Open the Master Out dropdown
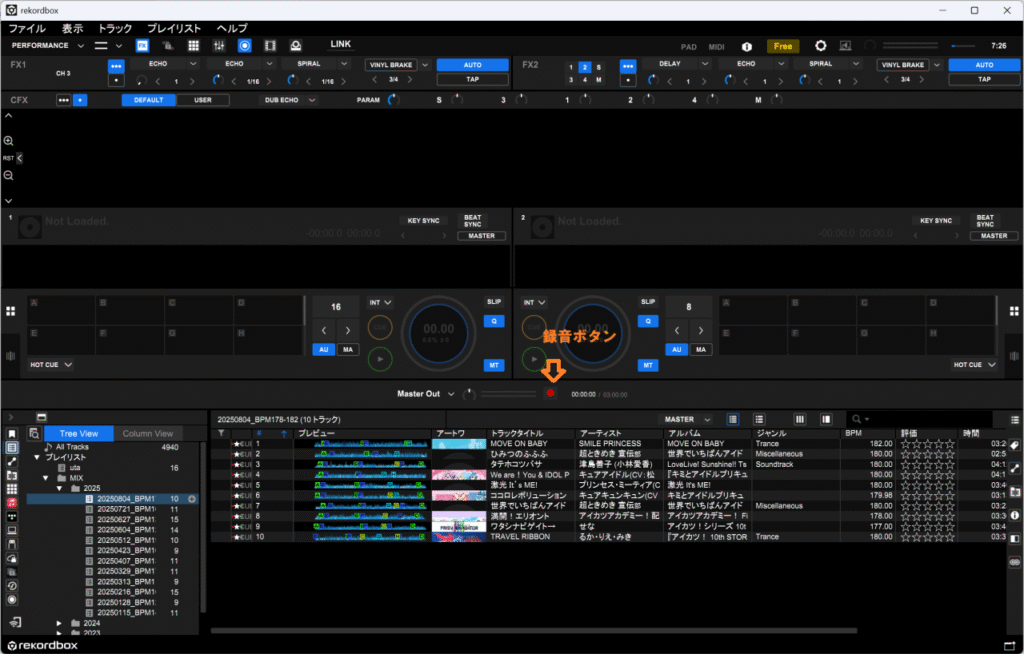Image resolution: width=1024 pixels, height=654 pixels. pyautogui.click(x=451, y=394)
